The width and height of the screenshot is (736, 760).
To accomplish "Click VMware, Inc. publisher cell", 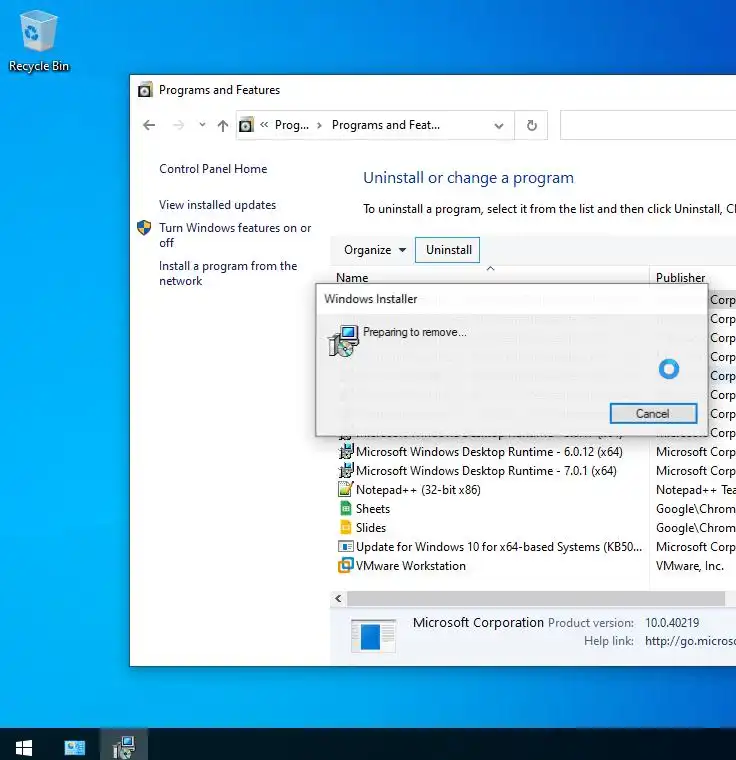I will (689, 566).
